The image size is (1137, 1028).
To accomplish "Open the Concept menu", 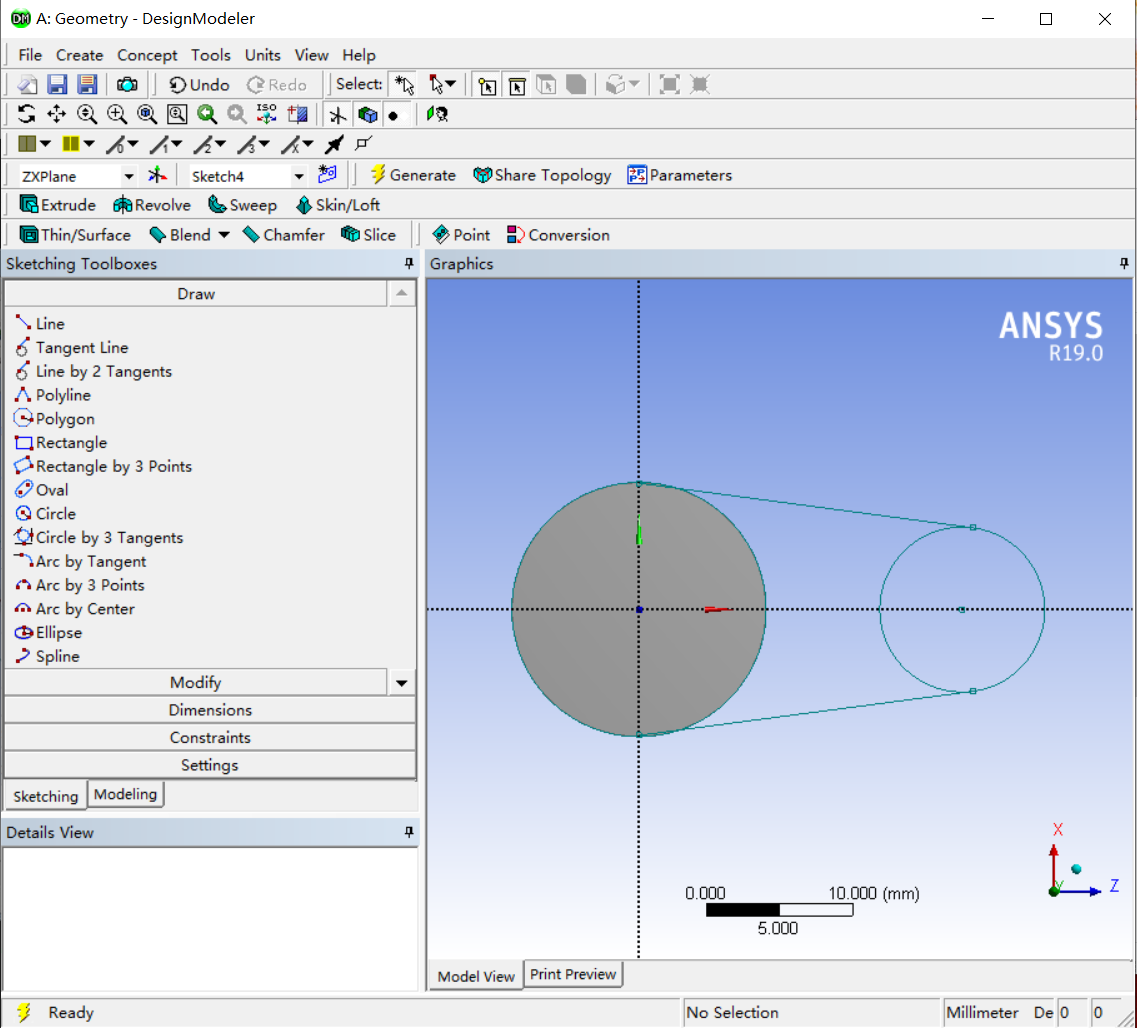I will [147, 55].
